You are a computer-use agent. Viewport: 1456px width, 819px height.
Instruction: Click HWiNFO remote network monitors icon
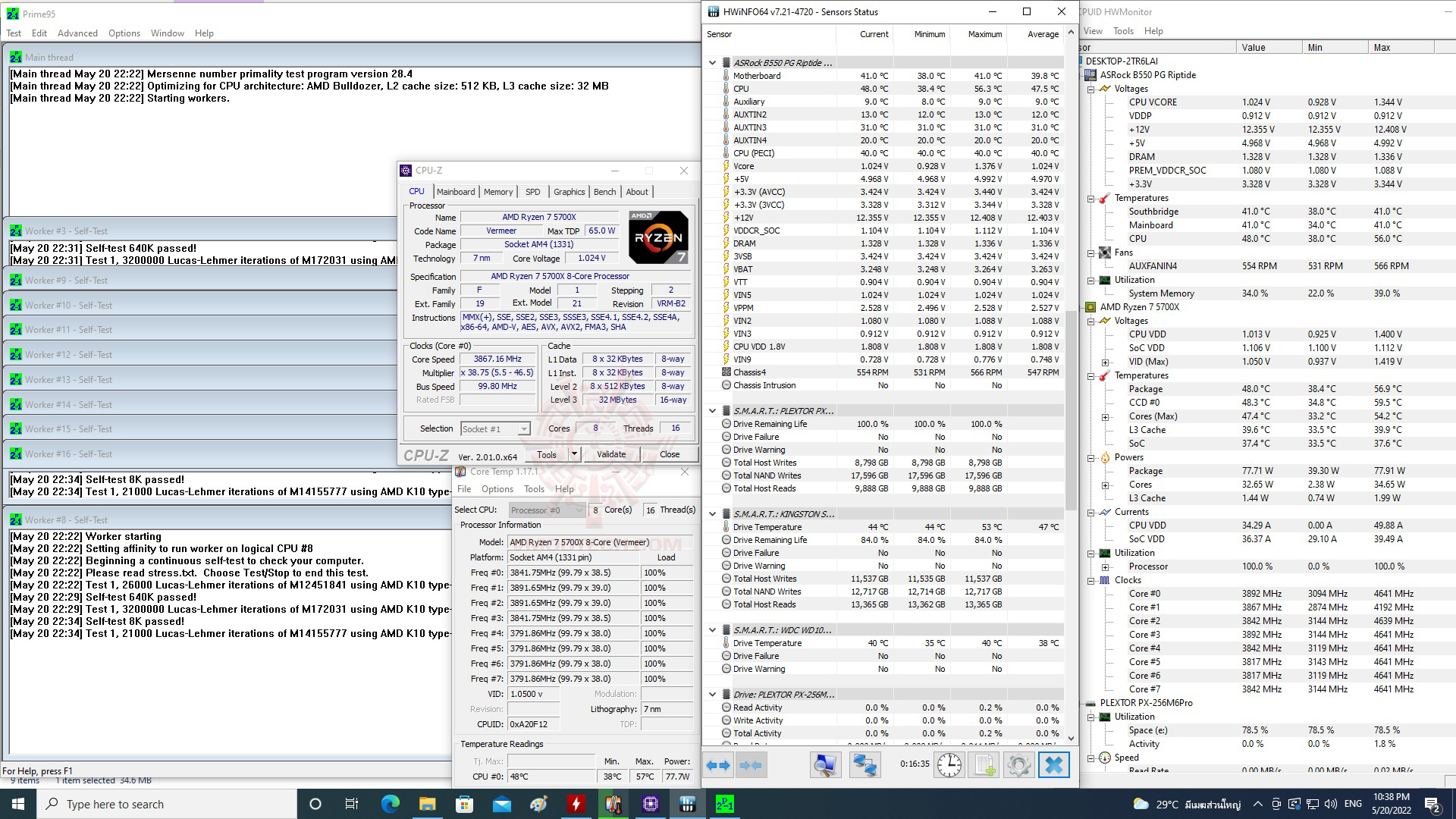pos(864,765)
